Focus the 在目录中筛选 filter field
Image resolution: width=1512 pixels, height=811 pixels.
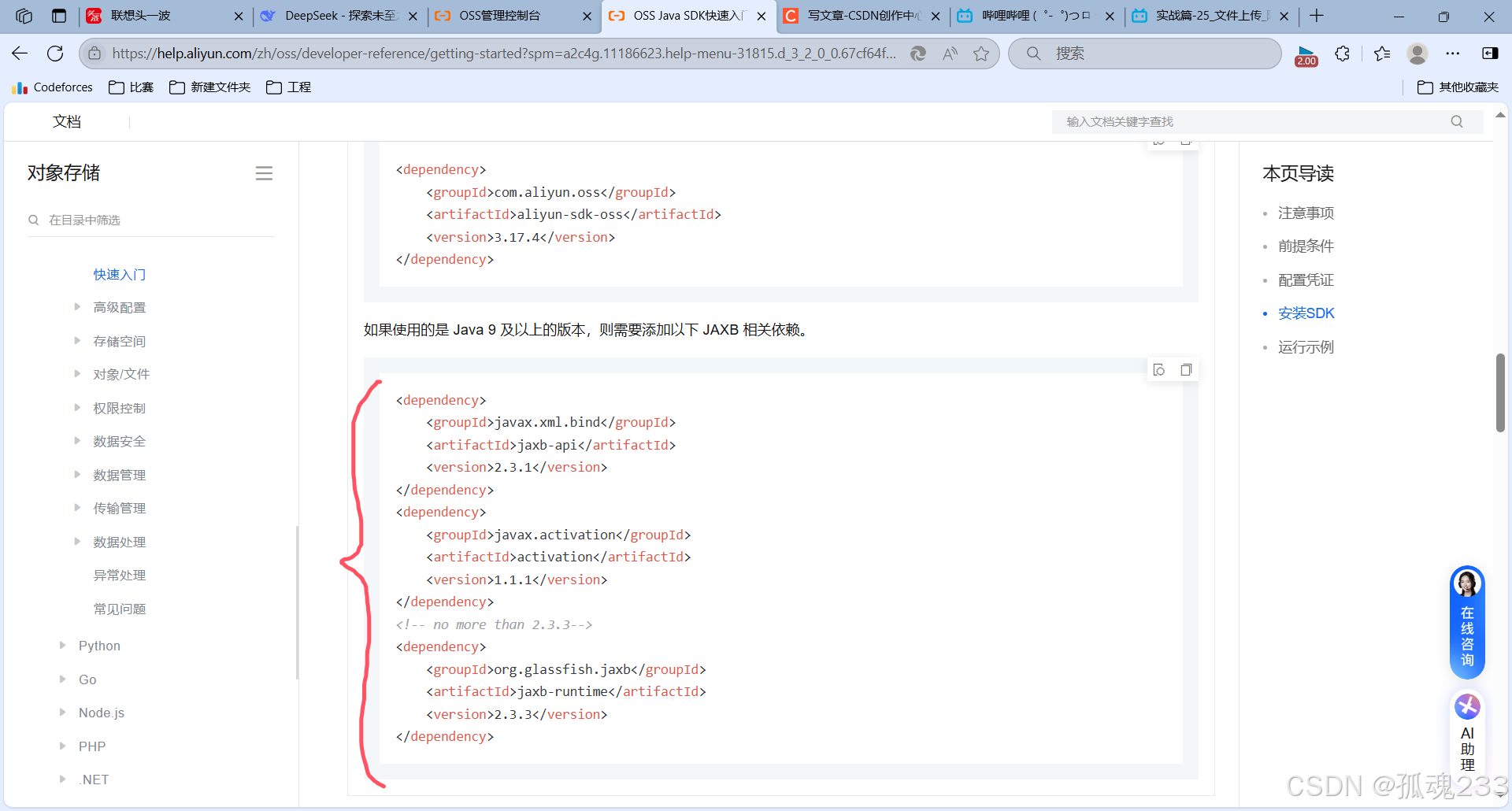[151, 220]
